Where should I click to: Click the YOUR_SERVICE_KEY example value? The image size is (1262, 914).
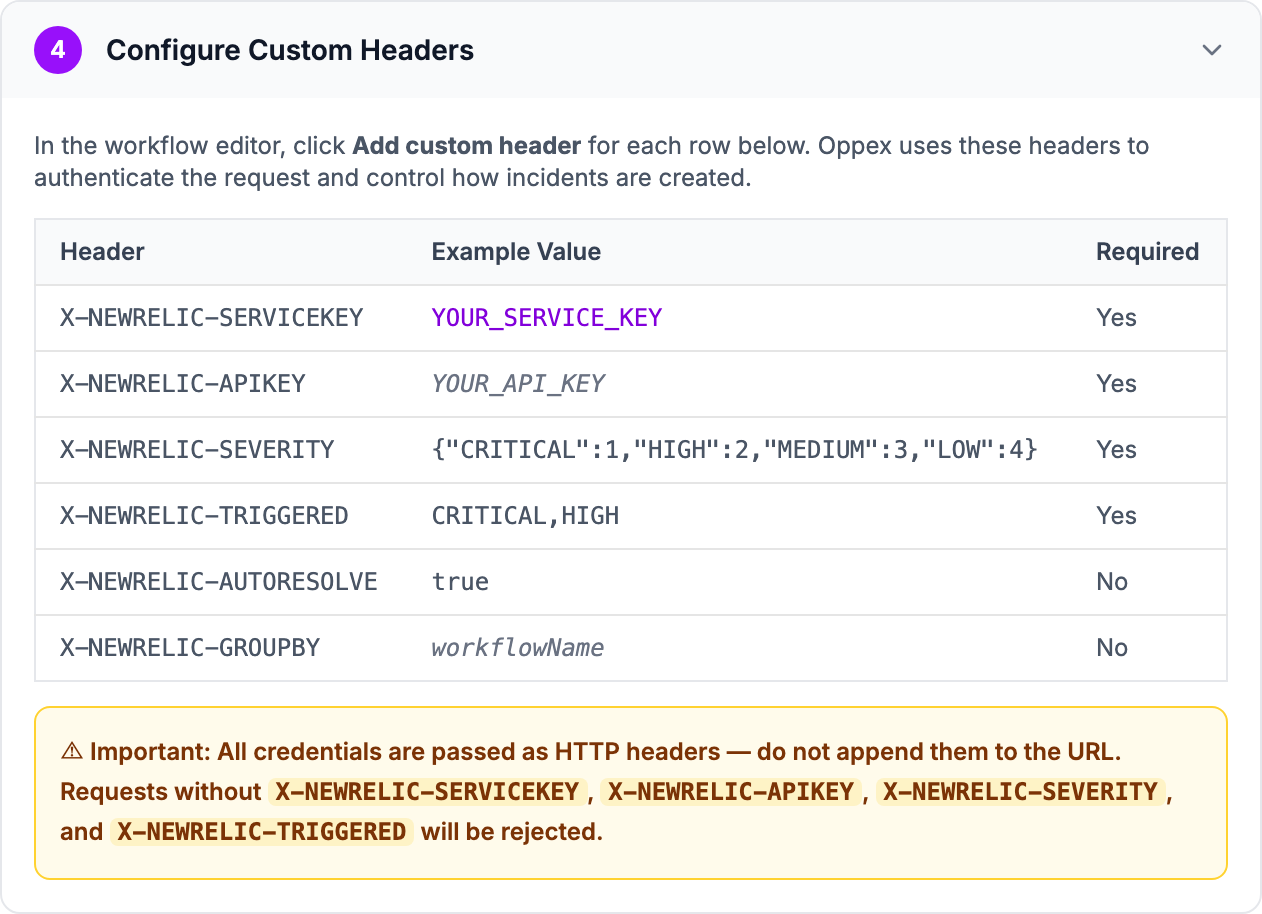pyautogui.click(x=547, y=318)
